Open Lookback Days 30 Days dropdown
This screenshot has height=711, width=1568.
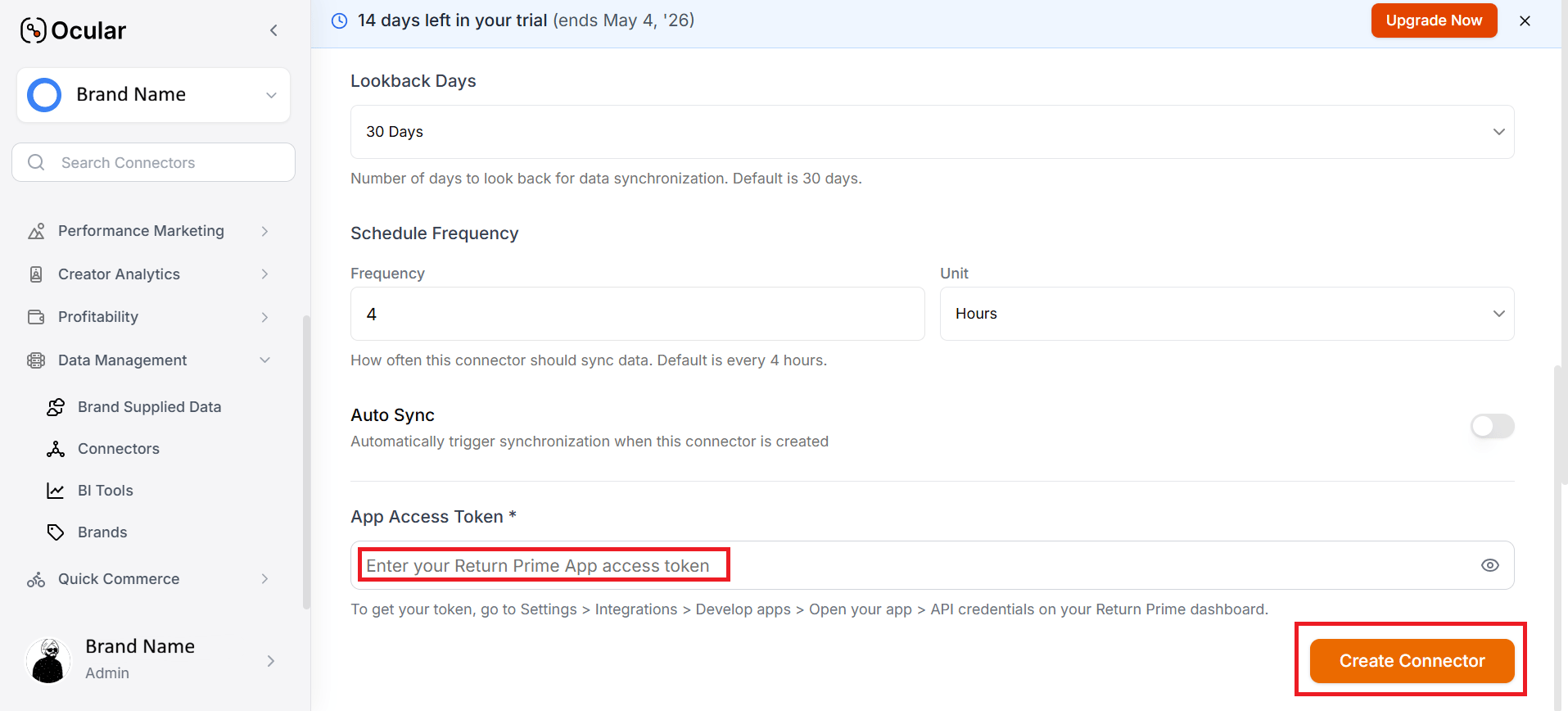pyautogui.click(x=932, y=132)
